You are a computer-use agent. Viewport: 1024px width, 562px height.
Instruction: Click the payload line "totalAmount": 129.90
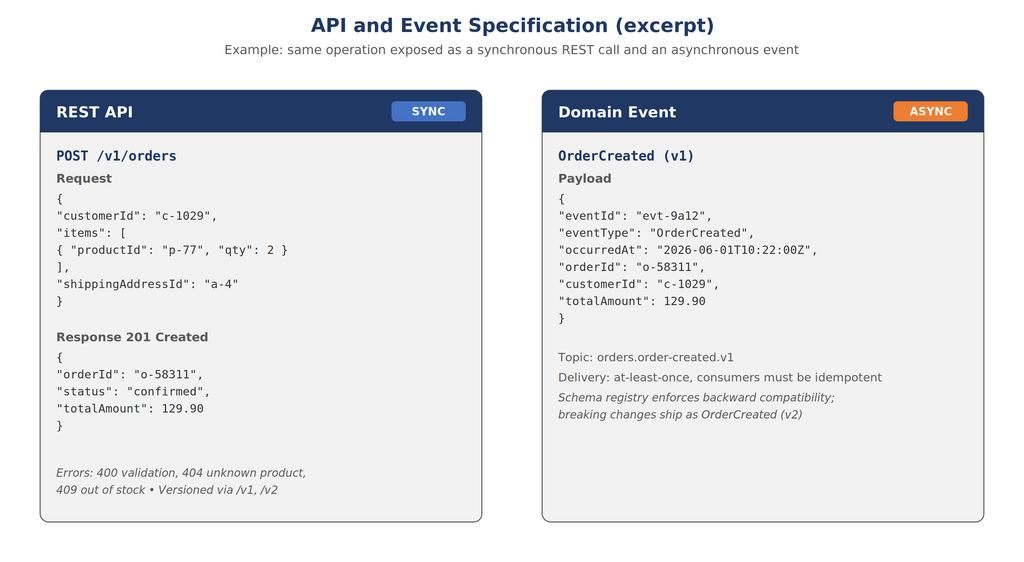point(632,301)
